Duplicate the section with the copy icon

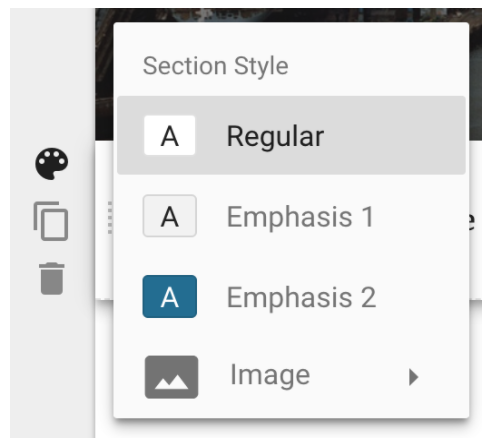[x=51, y=221]
